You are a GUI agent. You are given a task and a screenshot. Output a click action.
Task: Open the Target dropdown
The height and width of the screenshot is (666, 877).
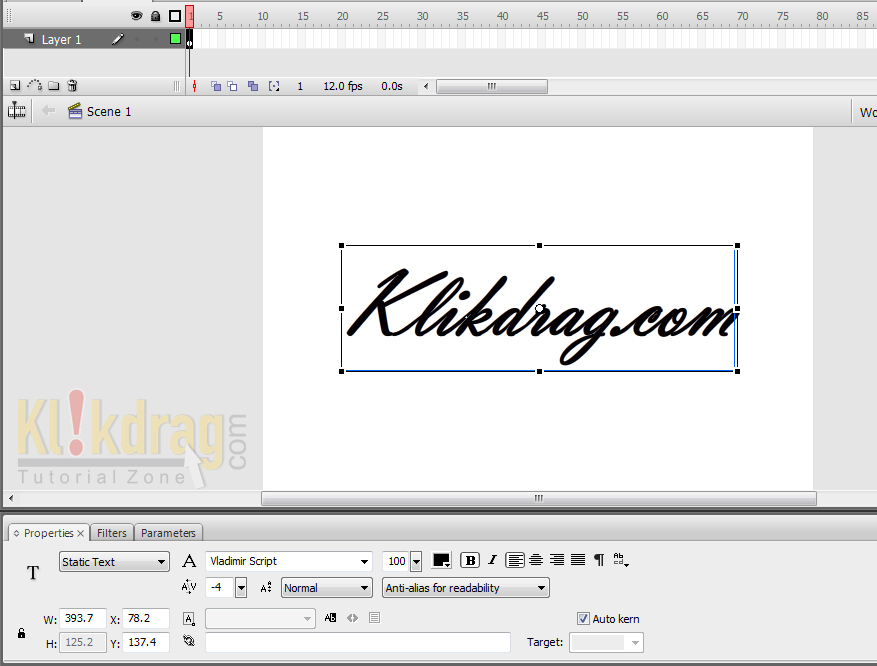click(606, 643)
